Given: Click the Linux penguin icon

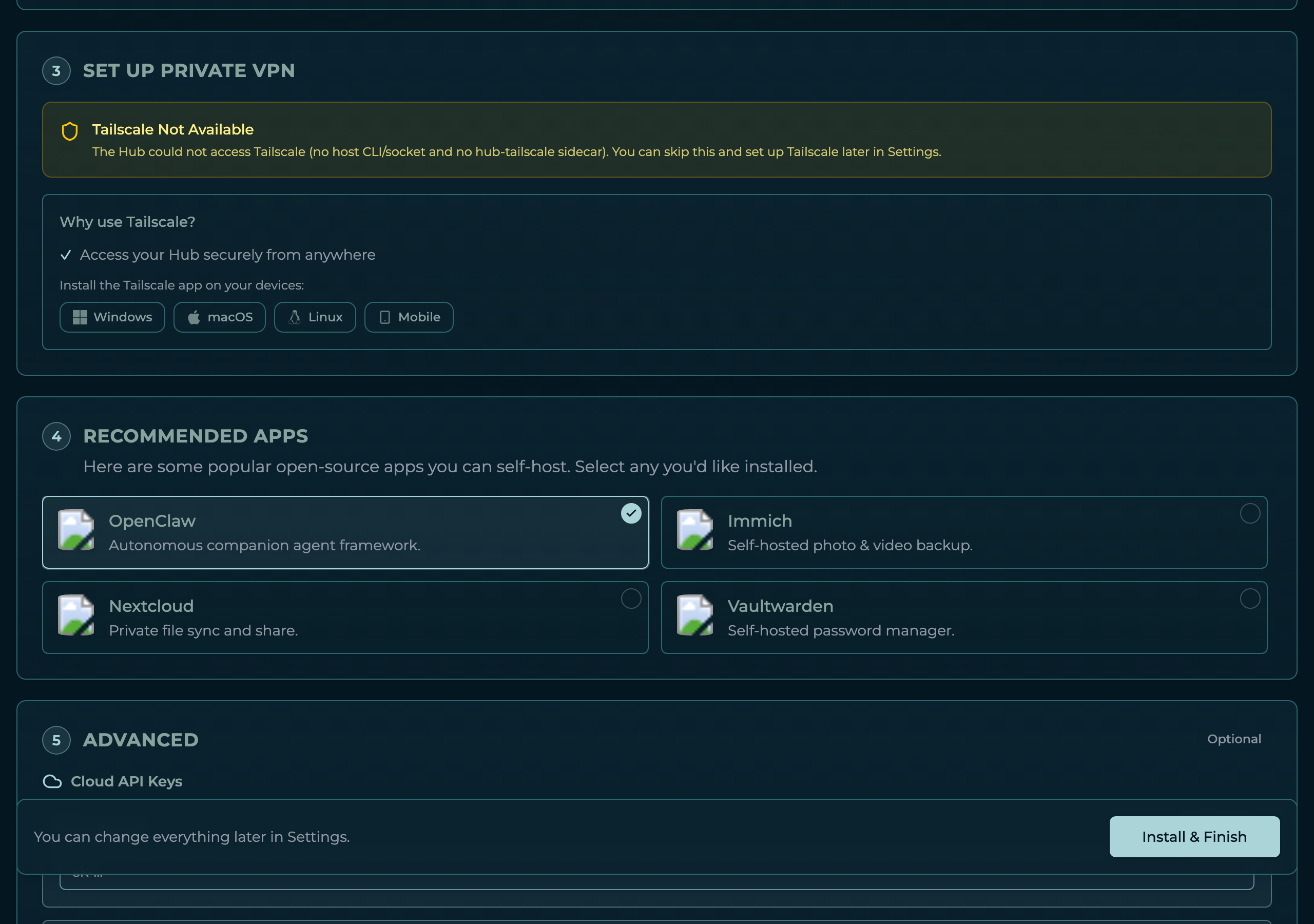Looking at the screenshot, I should click(x=295, y=317).
